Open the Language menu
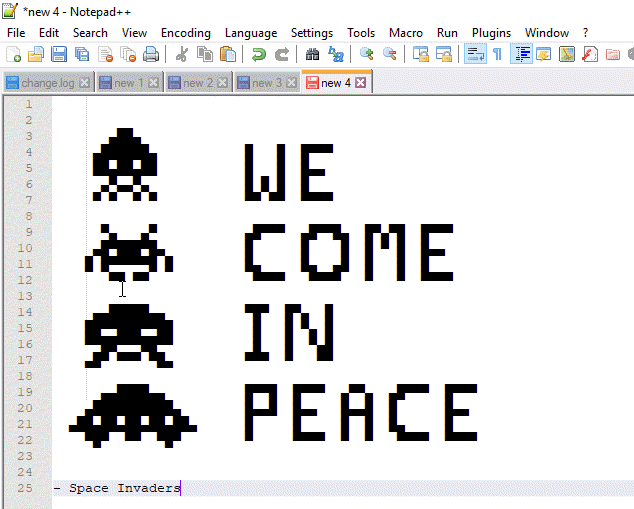This screenshot has width=634, height=509. (251, 33)
